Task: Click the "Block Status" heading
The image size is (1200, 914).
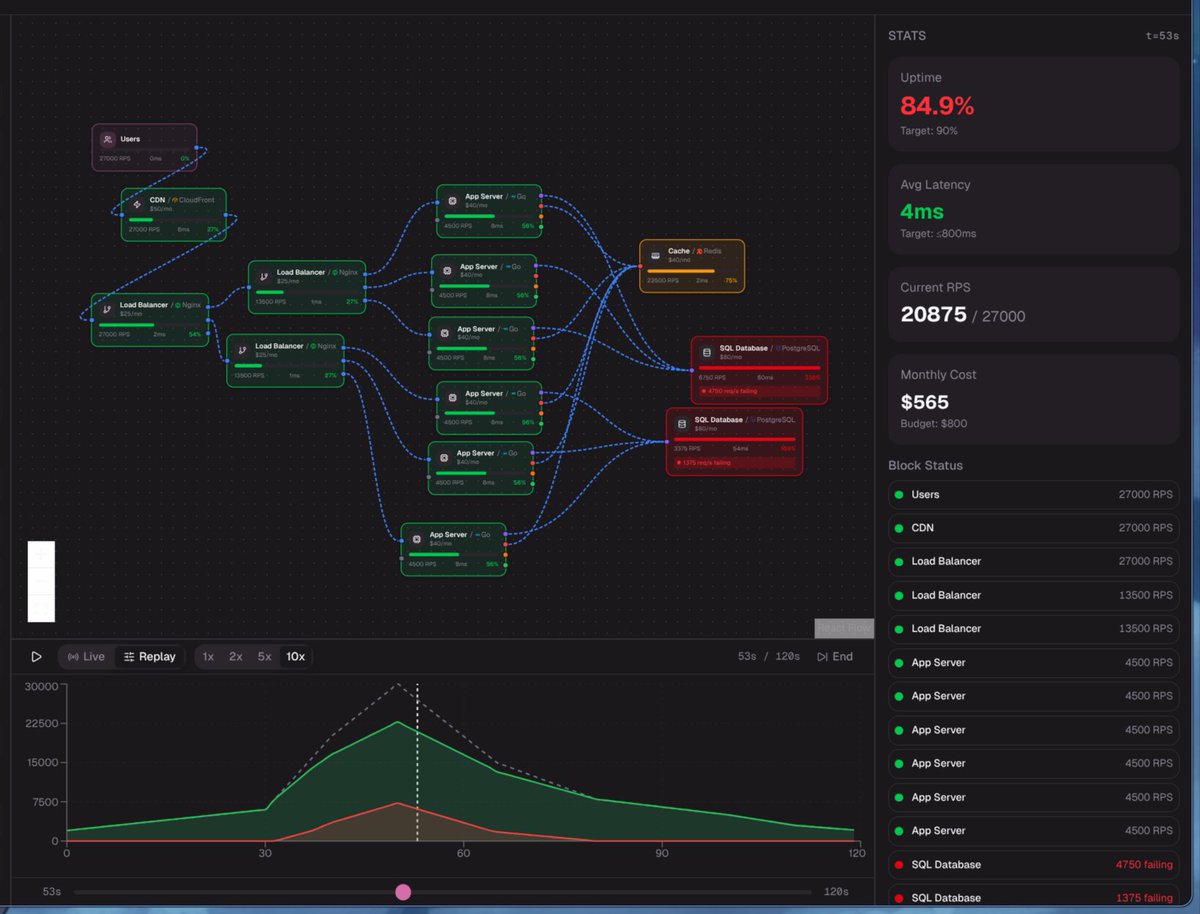Action: pos(925,466)
